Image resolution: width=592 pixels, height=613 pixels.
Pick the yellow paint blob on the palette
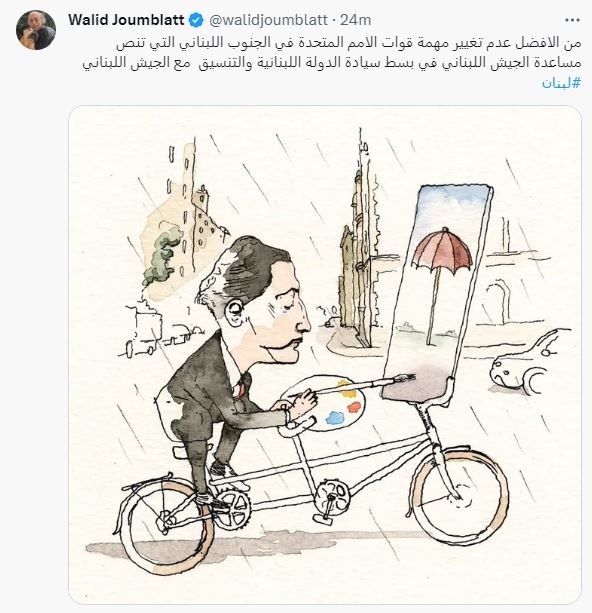[344, 385]
